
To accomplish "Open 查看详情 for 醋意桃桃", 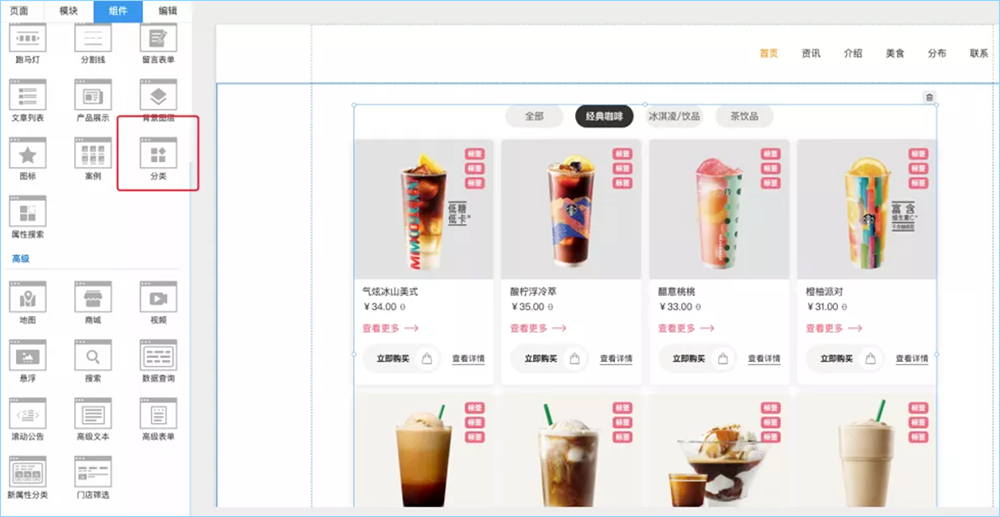I will (764, 359).
